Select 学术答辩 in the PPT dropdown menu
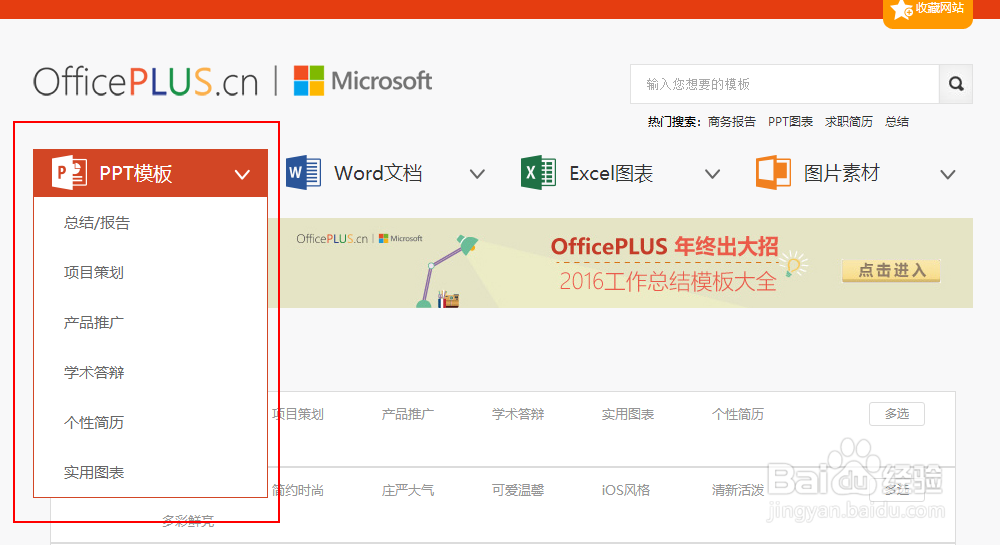Screen dimensions: 1000x545 coord(94,372)
